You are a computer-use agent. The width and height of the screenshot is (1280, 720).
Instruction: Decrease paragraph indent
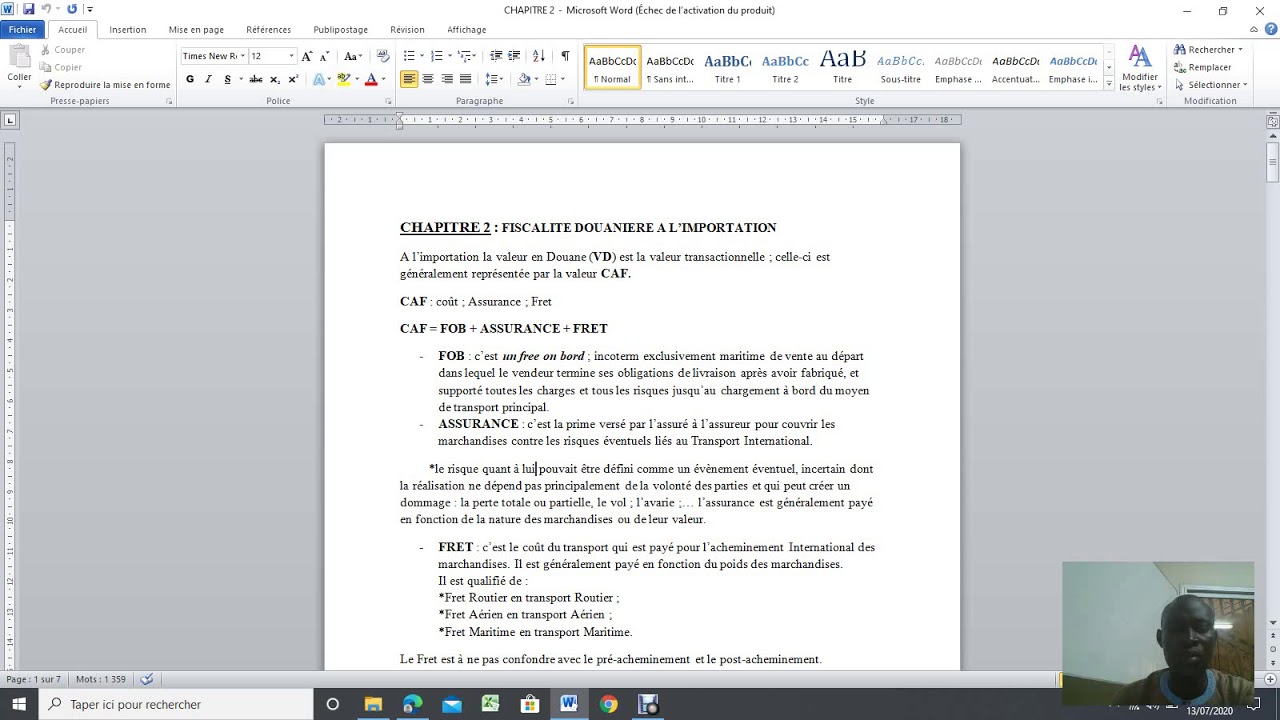click(x=496, y=56)
